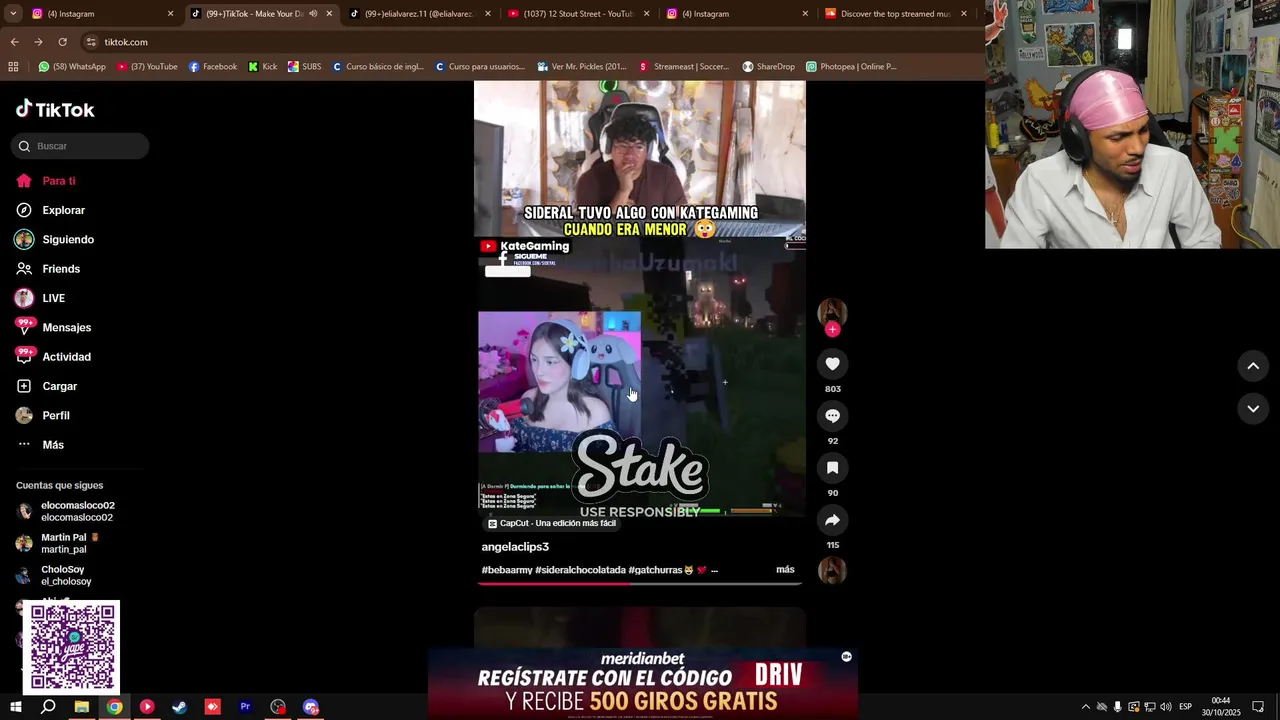The height and width of the screenshot is (720, 1280).
Task: Open the #sideralchocolatada hashtag
Action: point(580,570)
